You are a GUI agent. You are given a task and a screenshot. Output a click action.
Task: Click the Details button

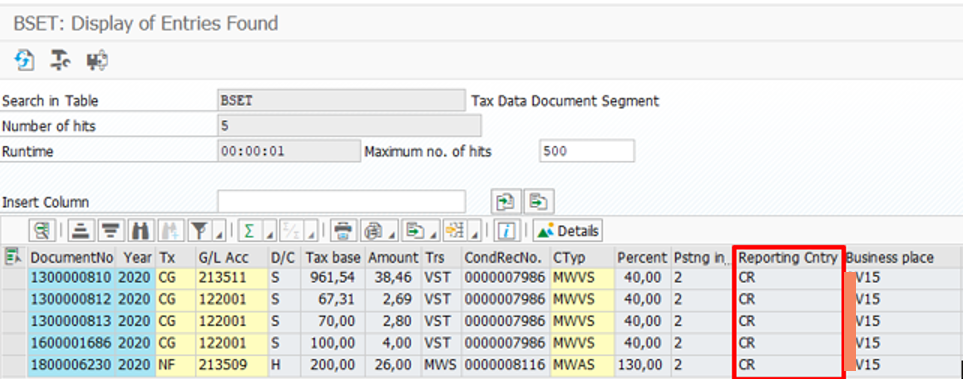568,231
